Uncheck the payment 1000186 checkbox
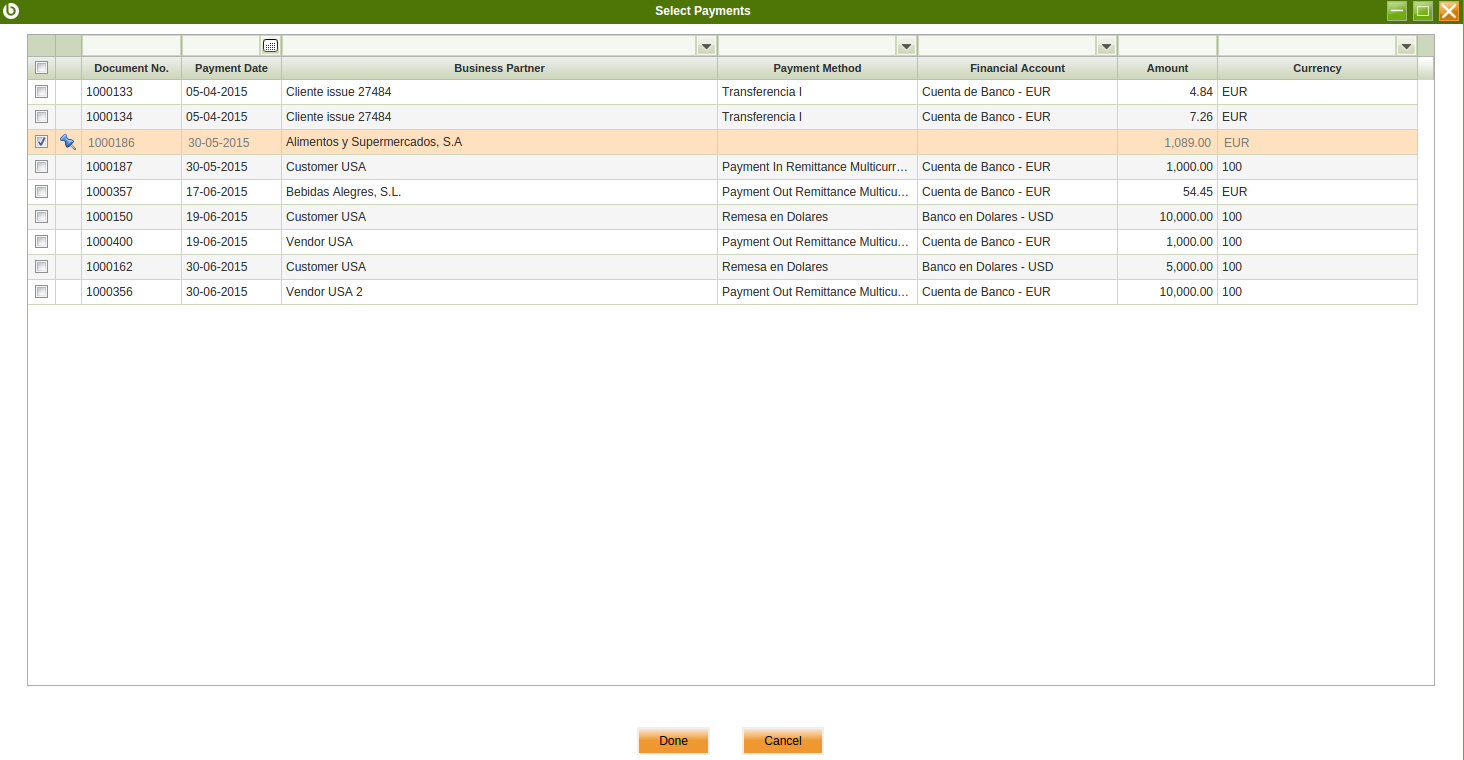1464x760 pixels. pos(41,142)
